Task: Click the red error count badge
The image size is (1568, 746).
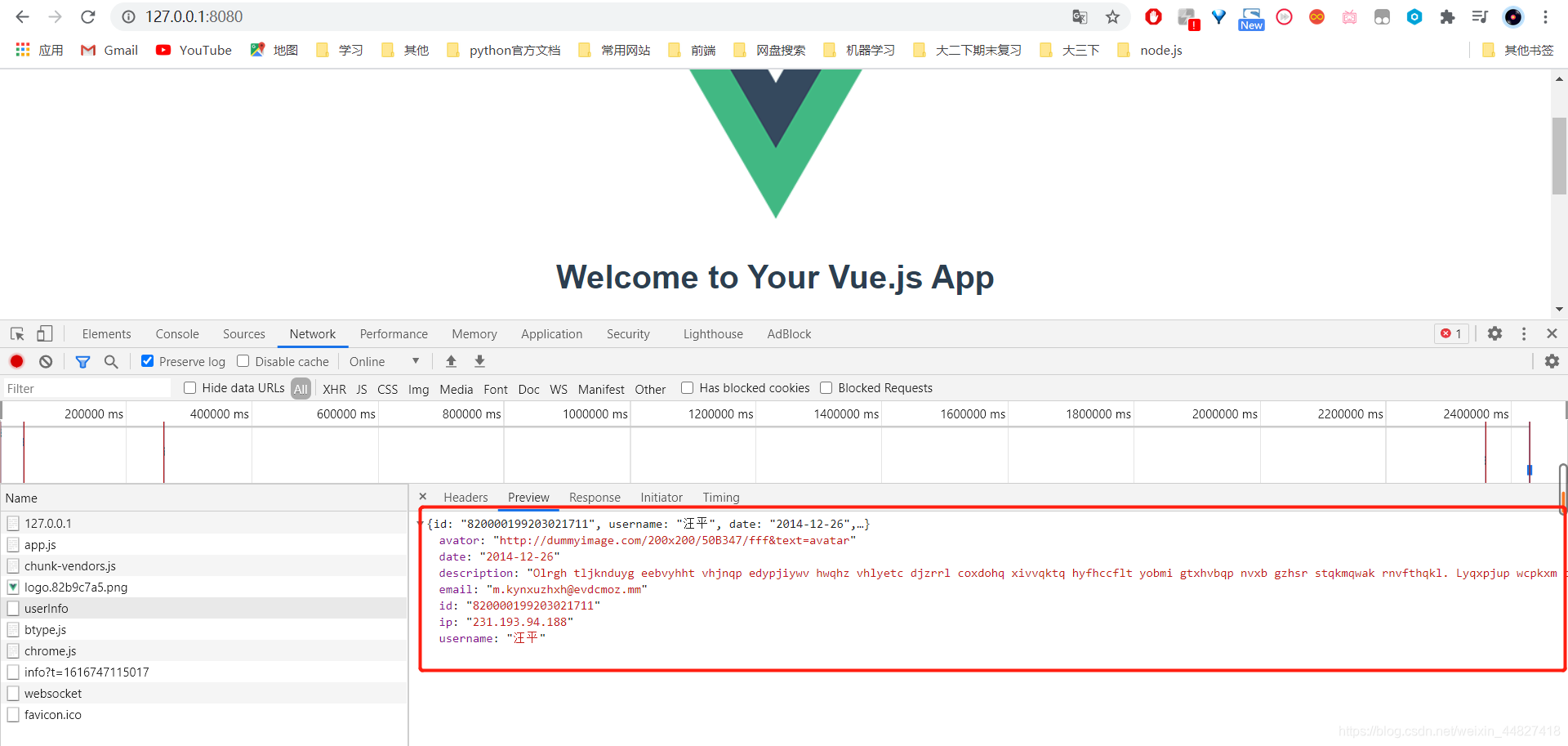Action: point(1451,333)
